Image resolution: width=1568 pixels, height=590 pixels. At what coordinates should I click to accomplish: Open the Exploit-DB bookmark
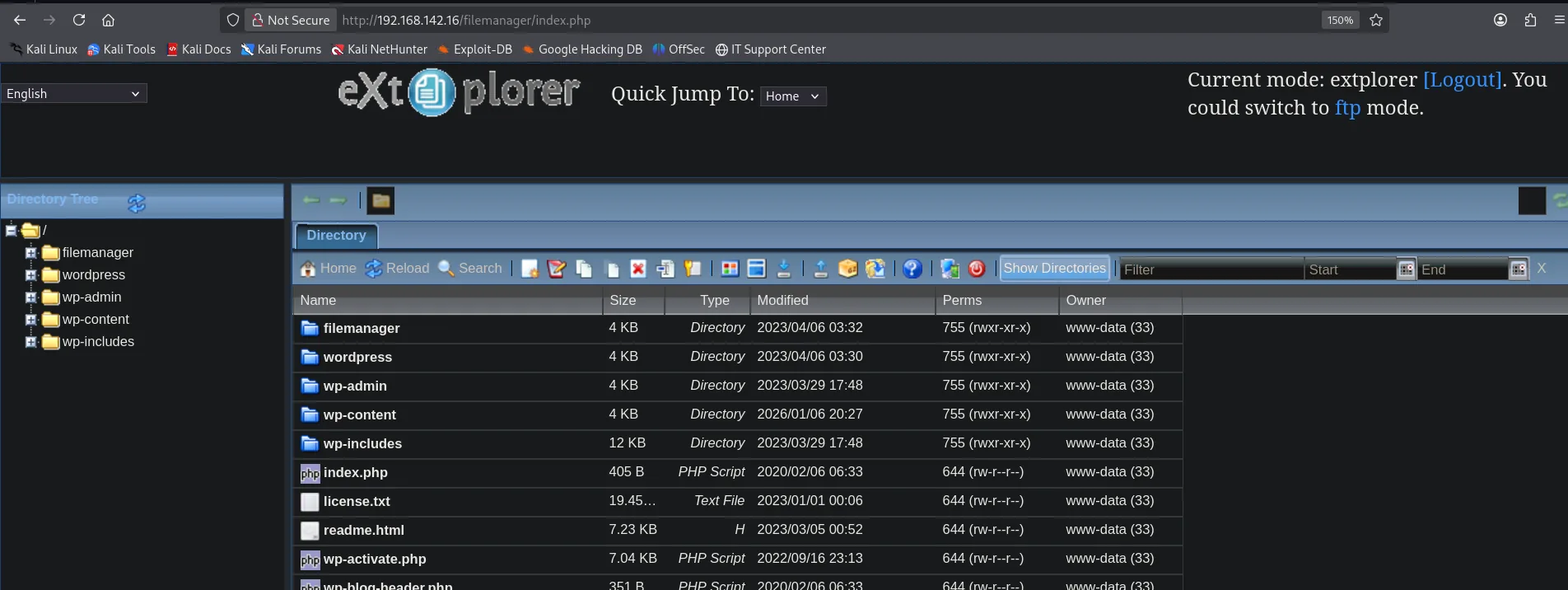(475, 49)
